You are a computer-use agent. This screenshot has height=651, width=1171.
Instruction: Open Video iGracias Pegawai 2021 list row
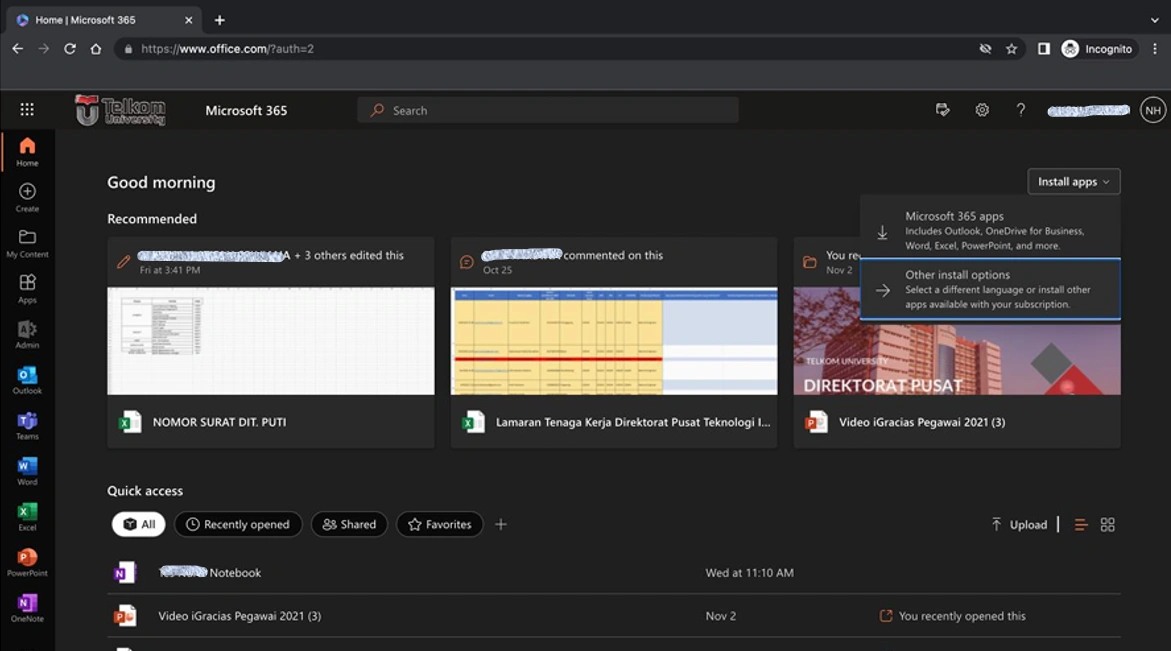tap(614, 616)
